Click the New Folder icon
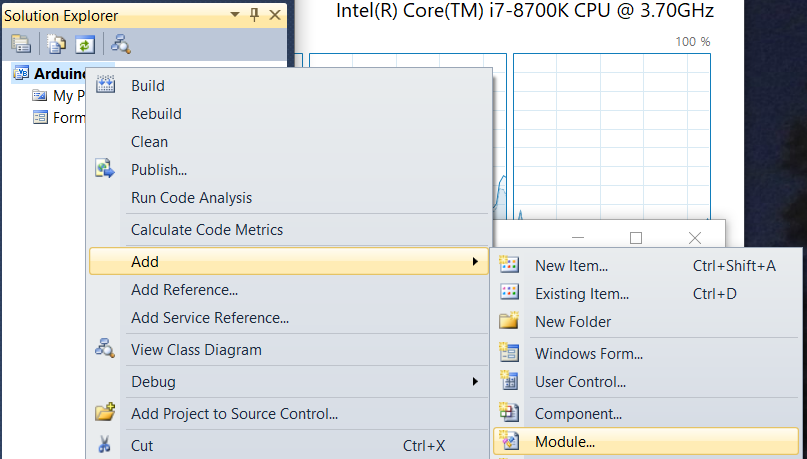The height and width of the screenshot is (459, 807). click(x=509, y=320)
